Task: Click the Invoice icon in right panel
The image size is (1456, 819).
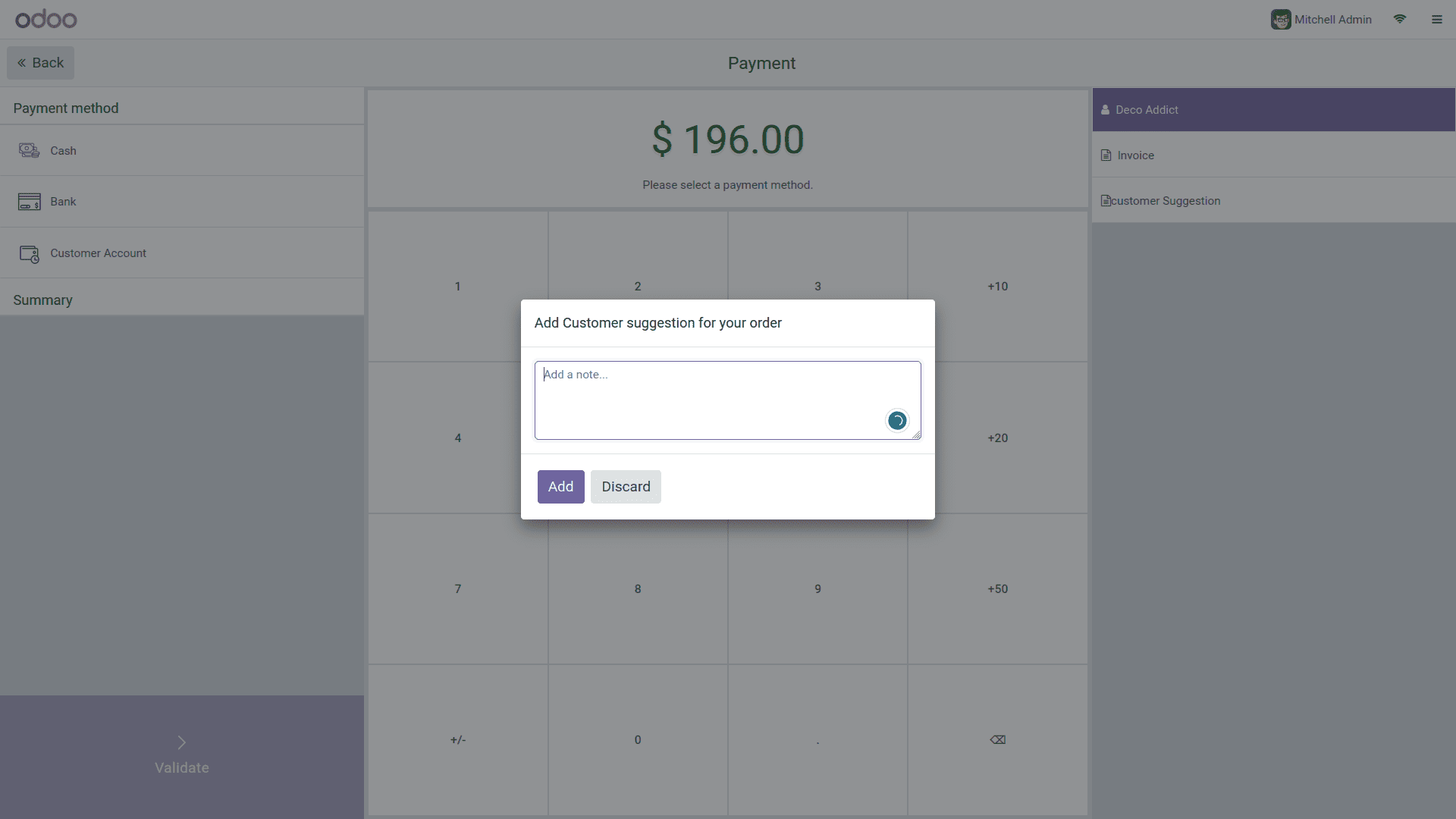Action: [x=1106, y=155]
